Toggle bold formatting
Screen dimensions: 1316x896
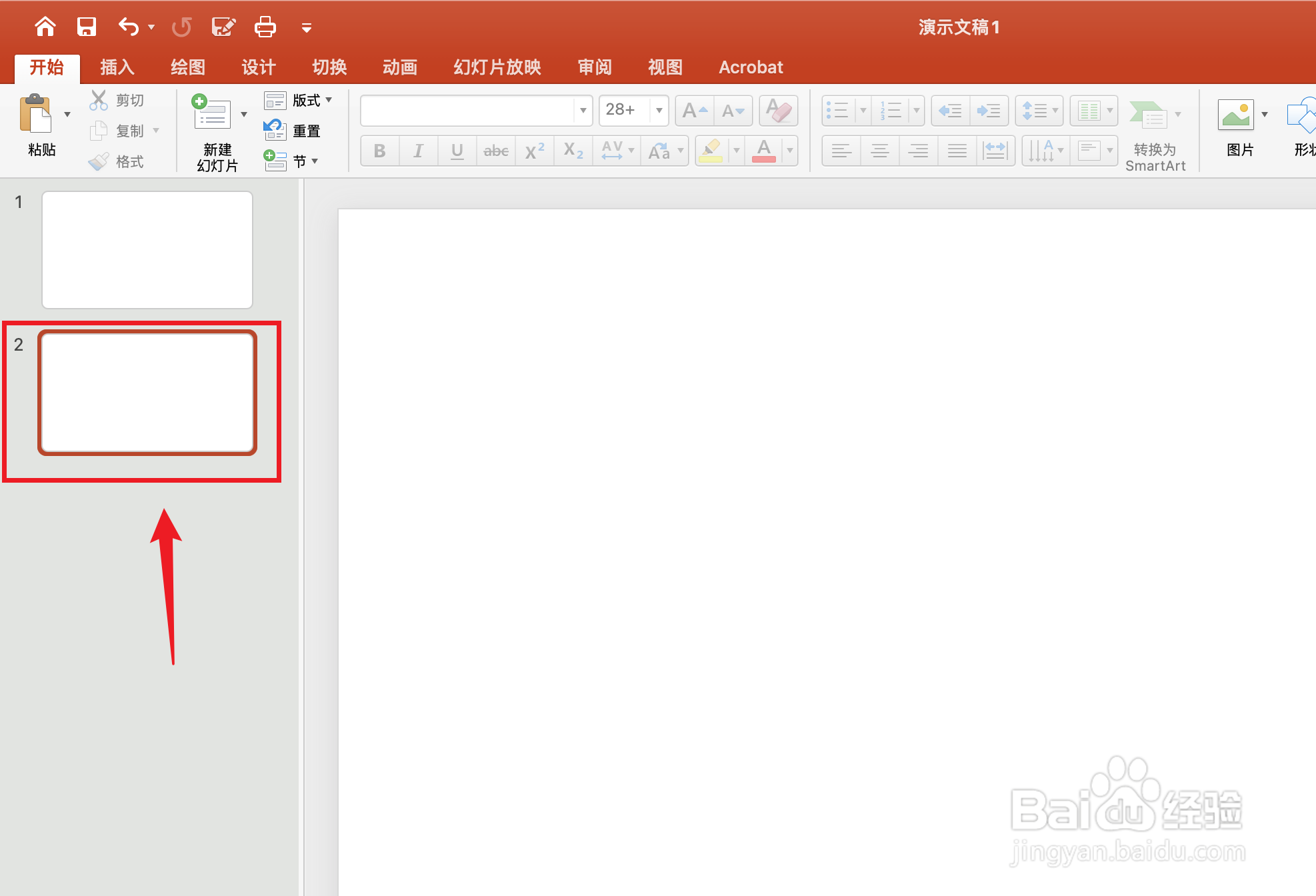pos(379,151)
